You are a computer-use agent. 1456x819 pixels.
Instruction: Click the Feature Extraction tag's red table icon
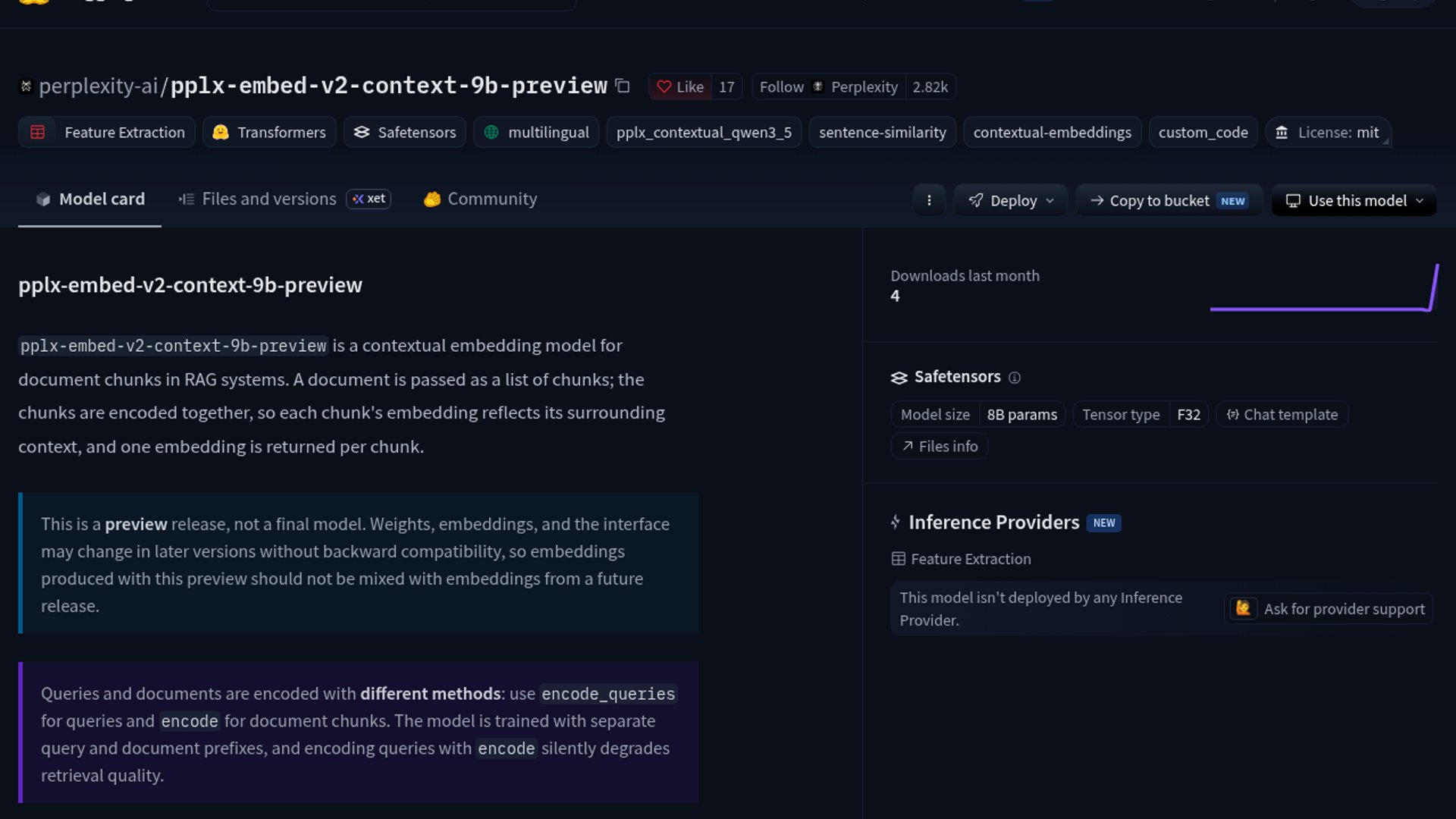pyautogui.click(x=37, y=132)
